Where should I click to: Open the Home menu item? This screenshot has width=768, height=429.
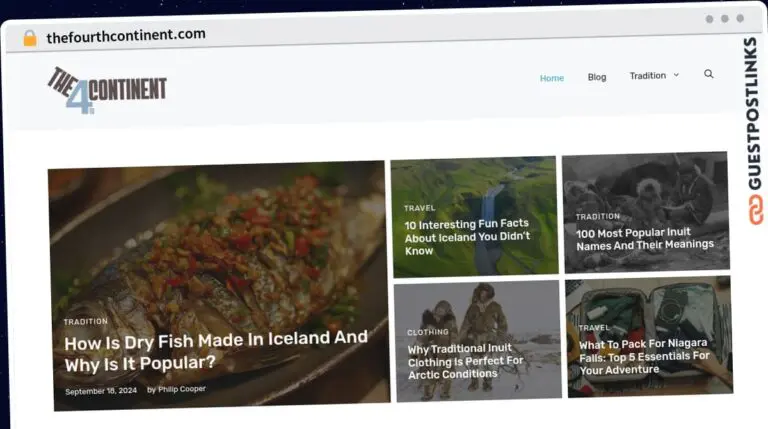click(551, 78)
